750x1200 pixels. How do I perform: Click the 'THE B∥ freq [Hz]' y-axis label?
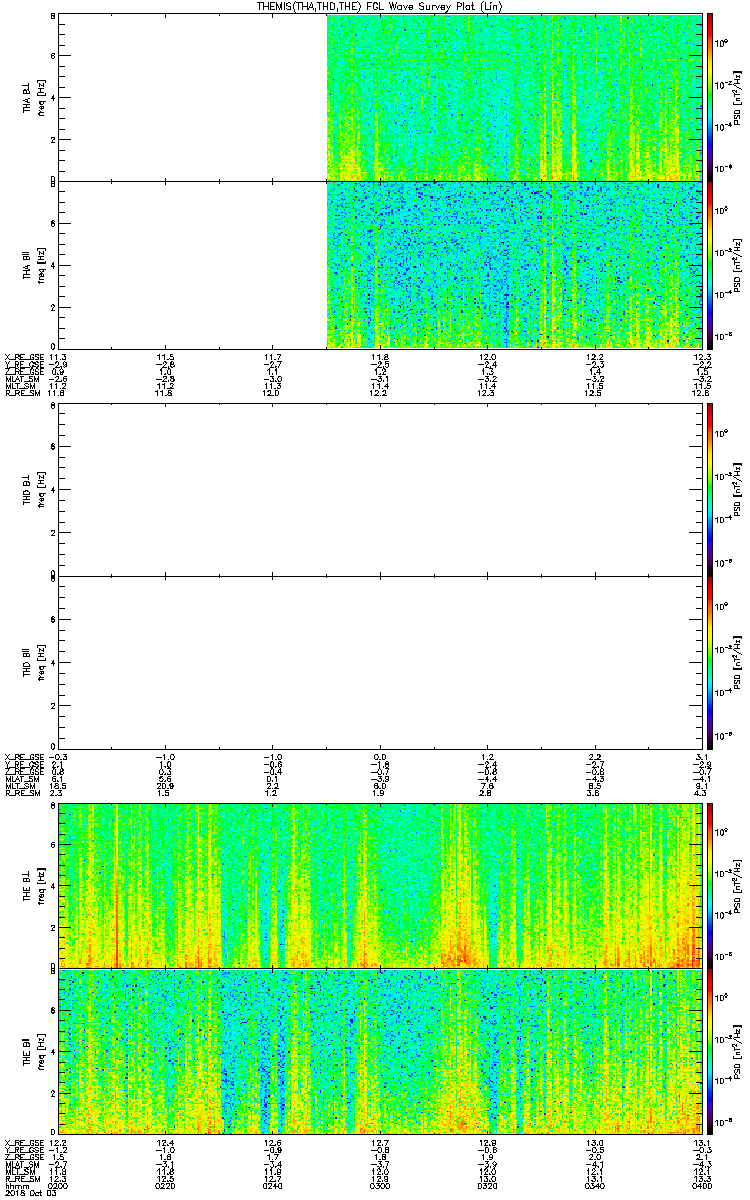pyautogui.click(x=34, y=1051)
